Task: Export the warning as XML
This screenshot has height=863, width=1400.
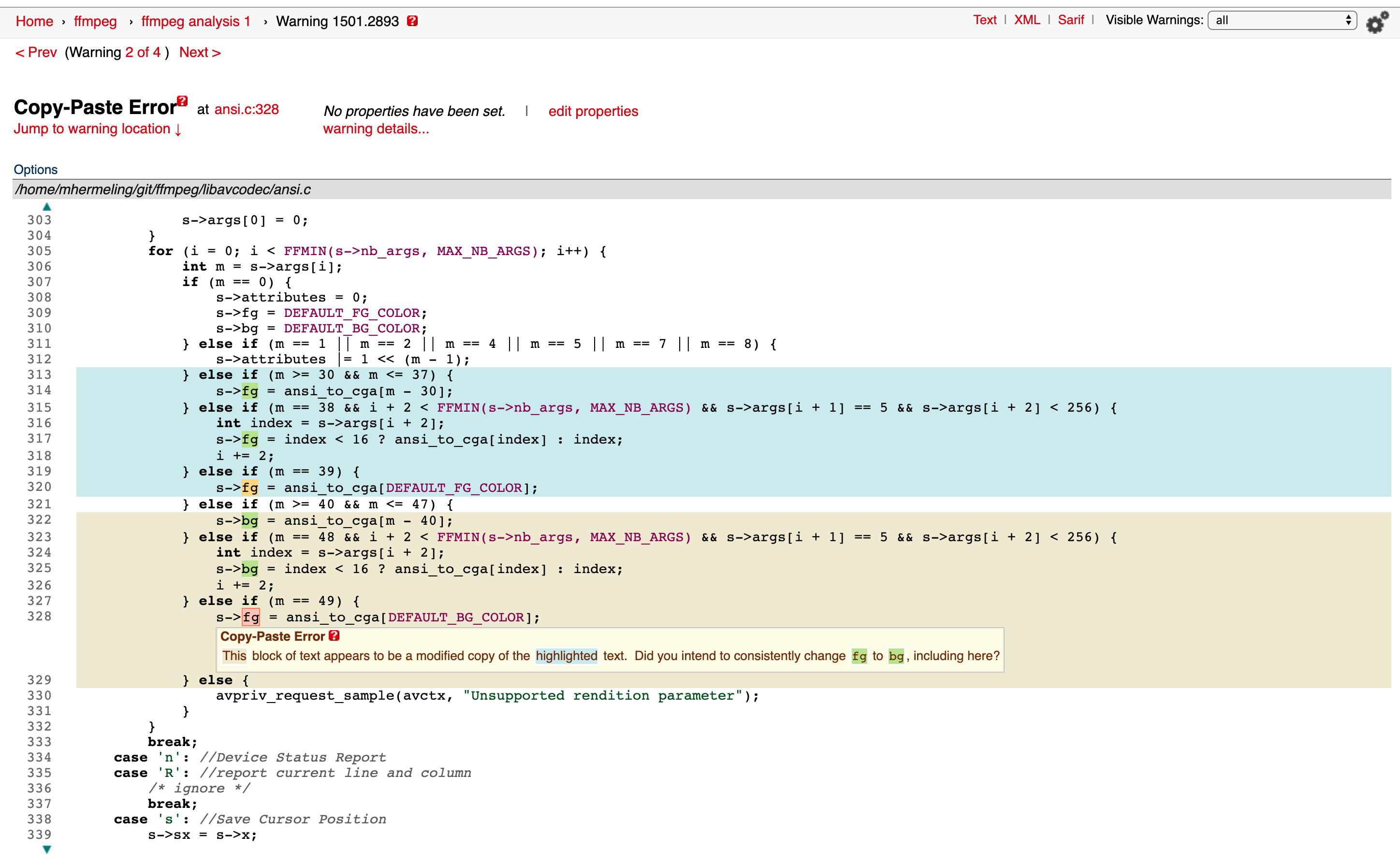Action: (x=1027, y=20)
